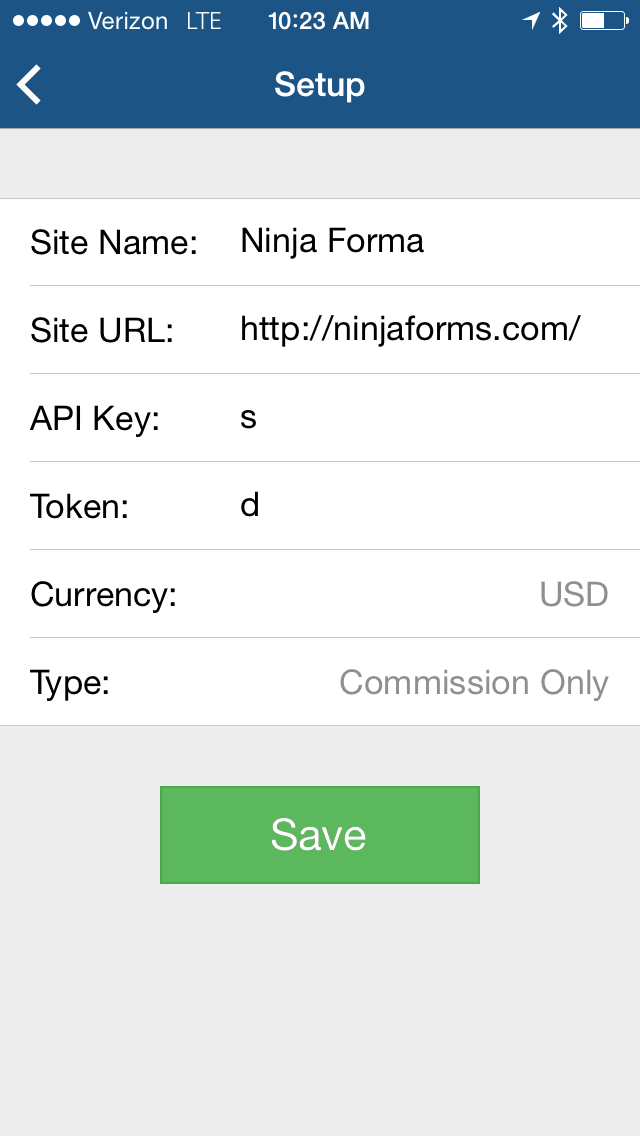The width and height of the screenshot is (640, 1136).
Task: Tap the signal strength dots
Action: click(45, 21)
